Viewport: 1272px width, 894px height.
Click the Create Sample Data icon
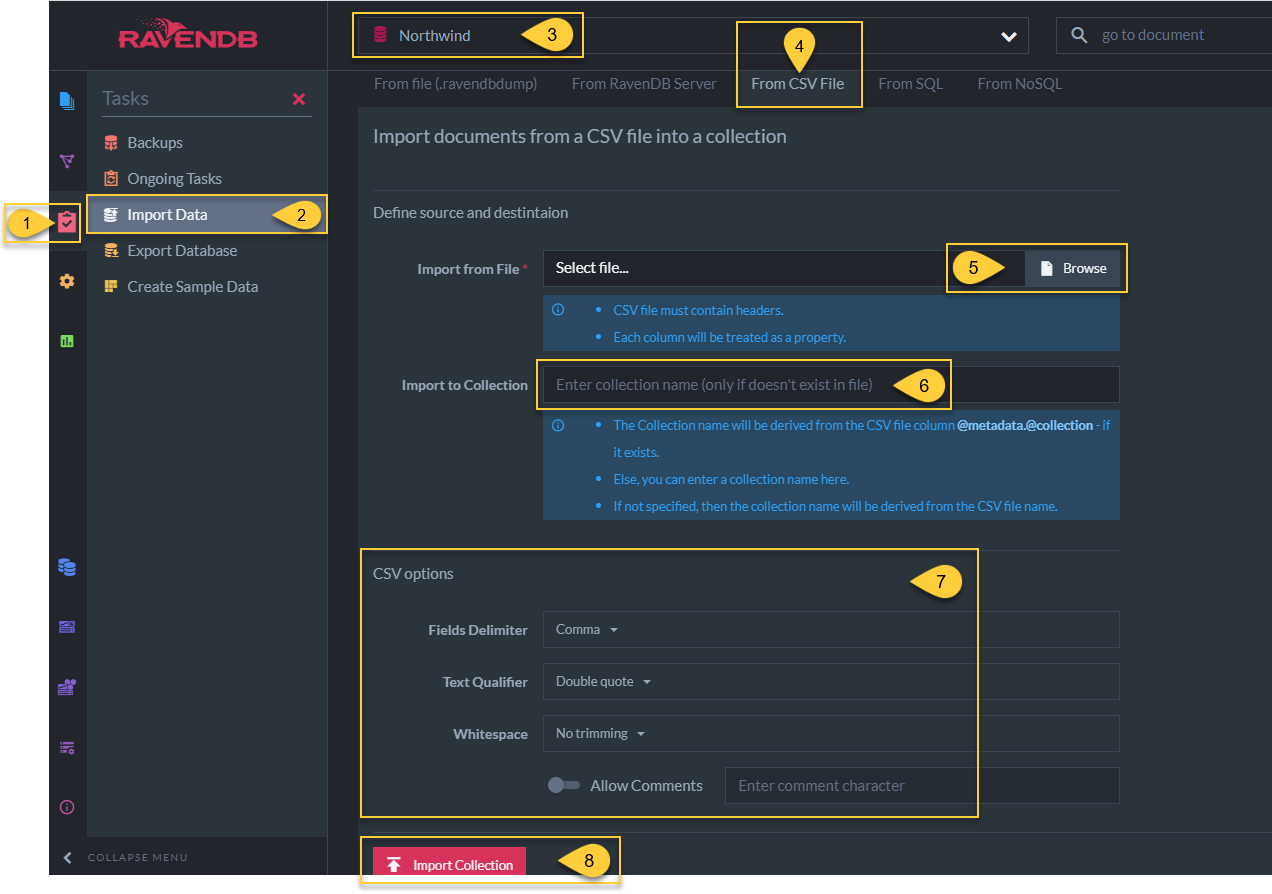pos(111,287)
